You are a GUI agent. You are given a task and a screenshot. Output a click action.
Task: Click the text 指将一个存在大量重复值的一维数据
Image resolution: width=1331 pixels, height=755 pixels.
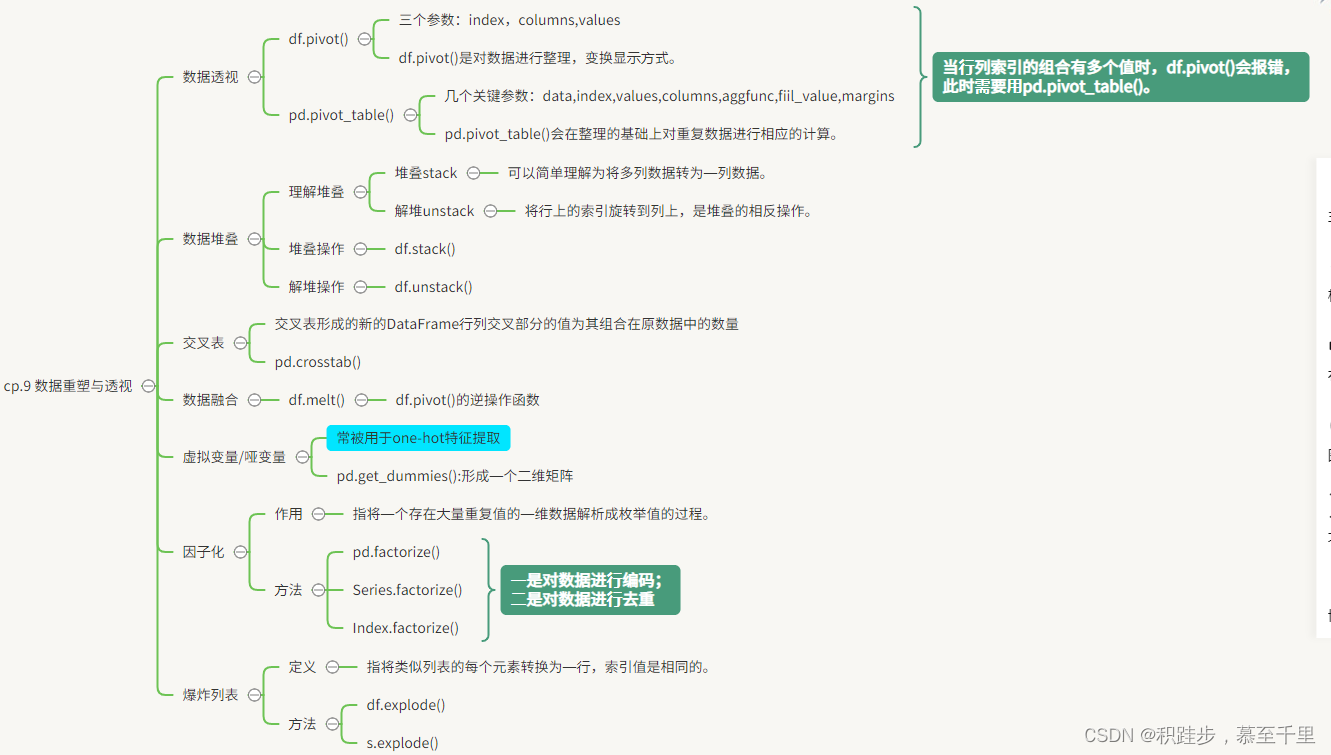[531, 514]
